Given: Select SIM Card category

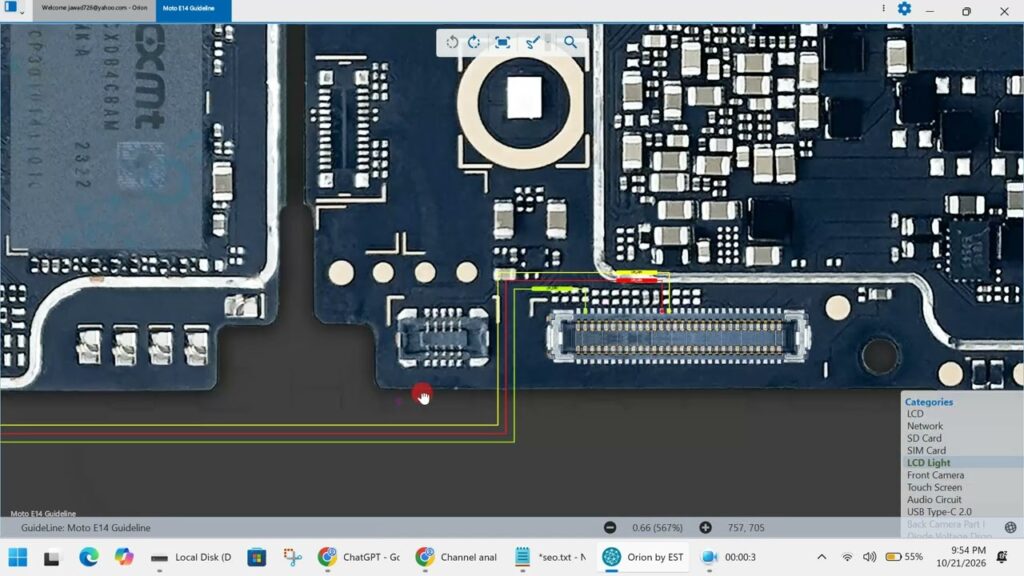Looking at the screenshot, I should [x=926, y=451].
